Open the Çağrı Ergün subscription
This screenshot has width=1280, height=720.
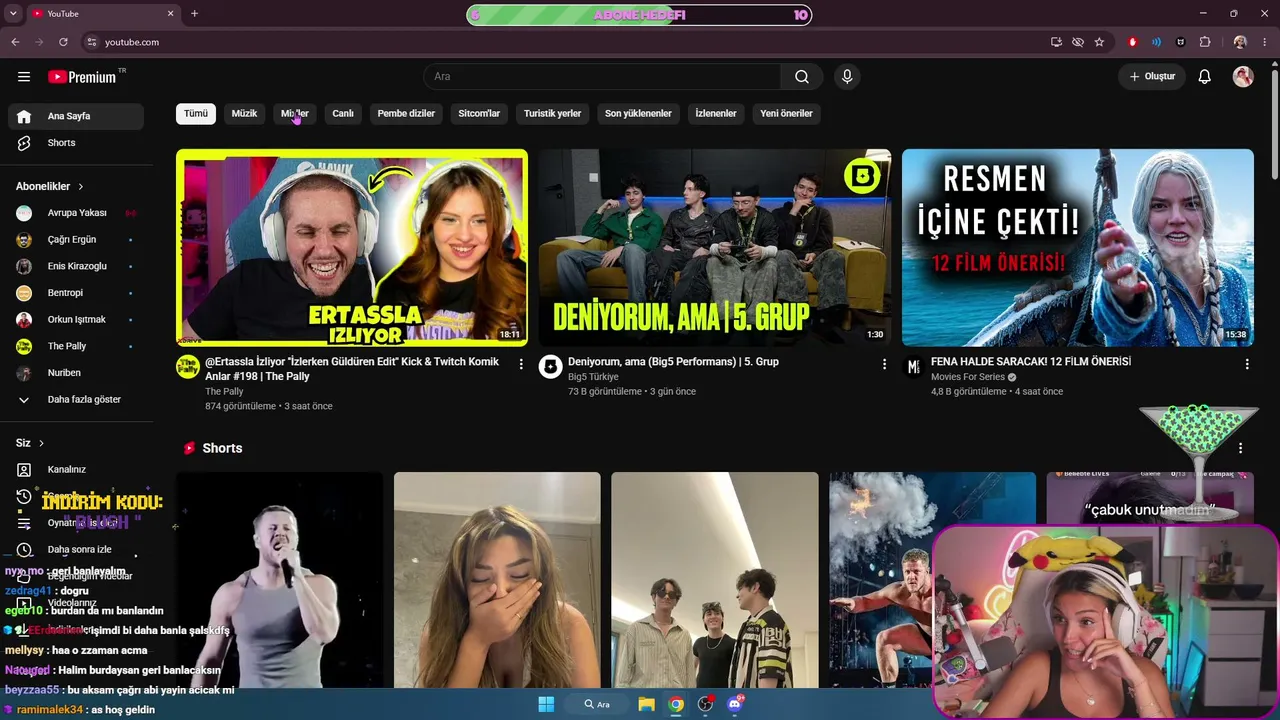pyautogui.click(x=76, y=240)
